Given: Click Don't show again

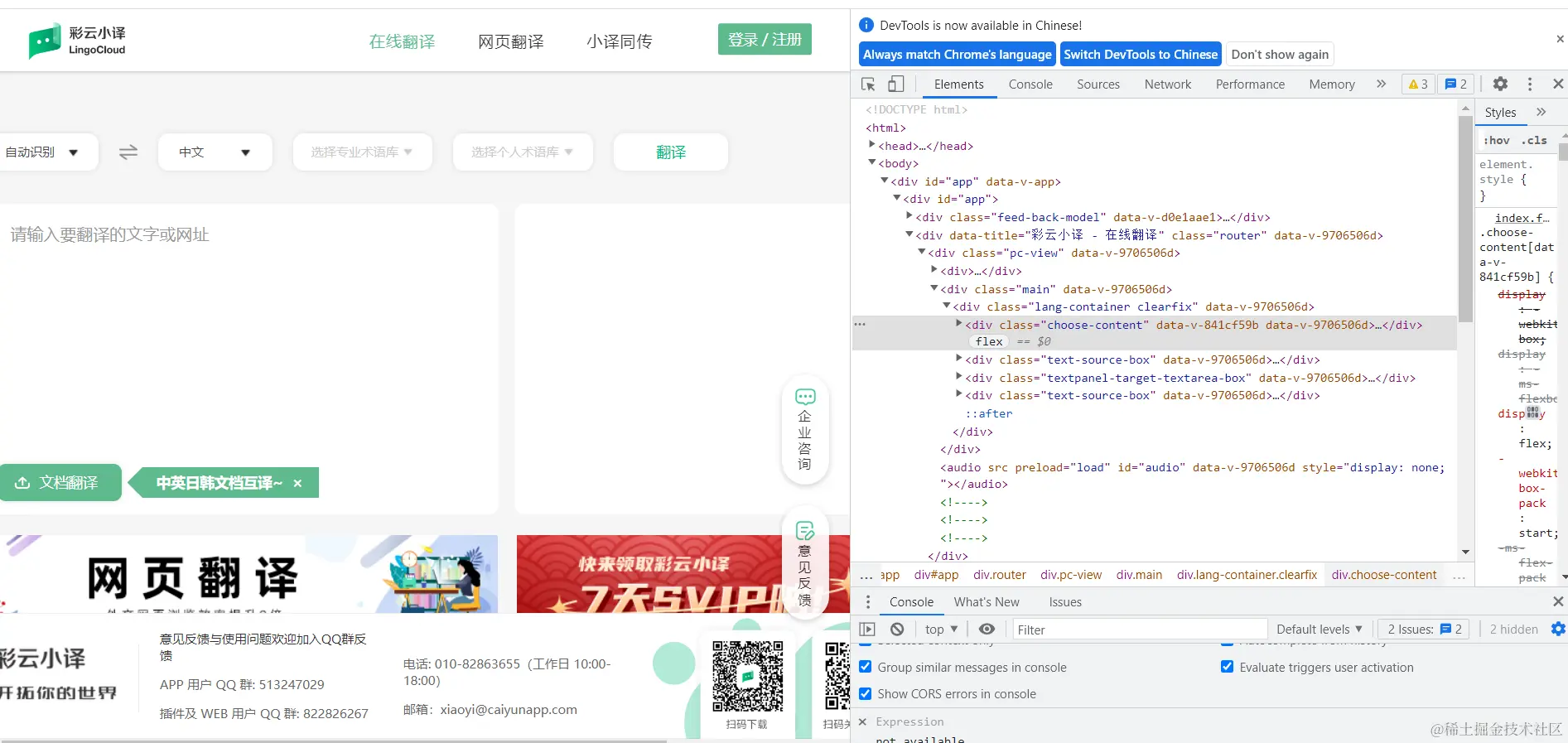Looking at the screenshot, I should click(1280, 55).
